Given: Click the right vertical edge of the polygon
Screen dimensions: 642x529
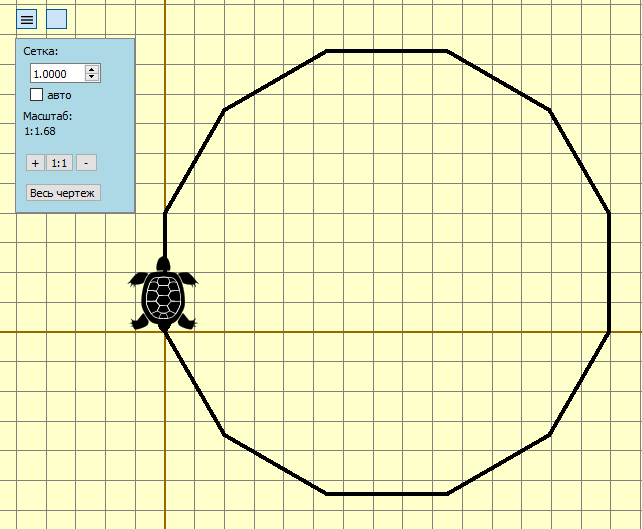Looking at the screenshot, I should click(x=609, y=271).
